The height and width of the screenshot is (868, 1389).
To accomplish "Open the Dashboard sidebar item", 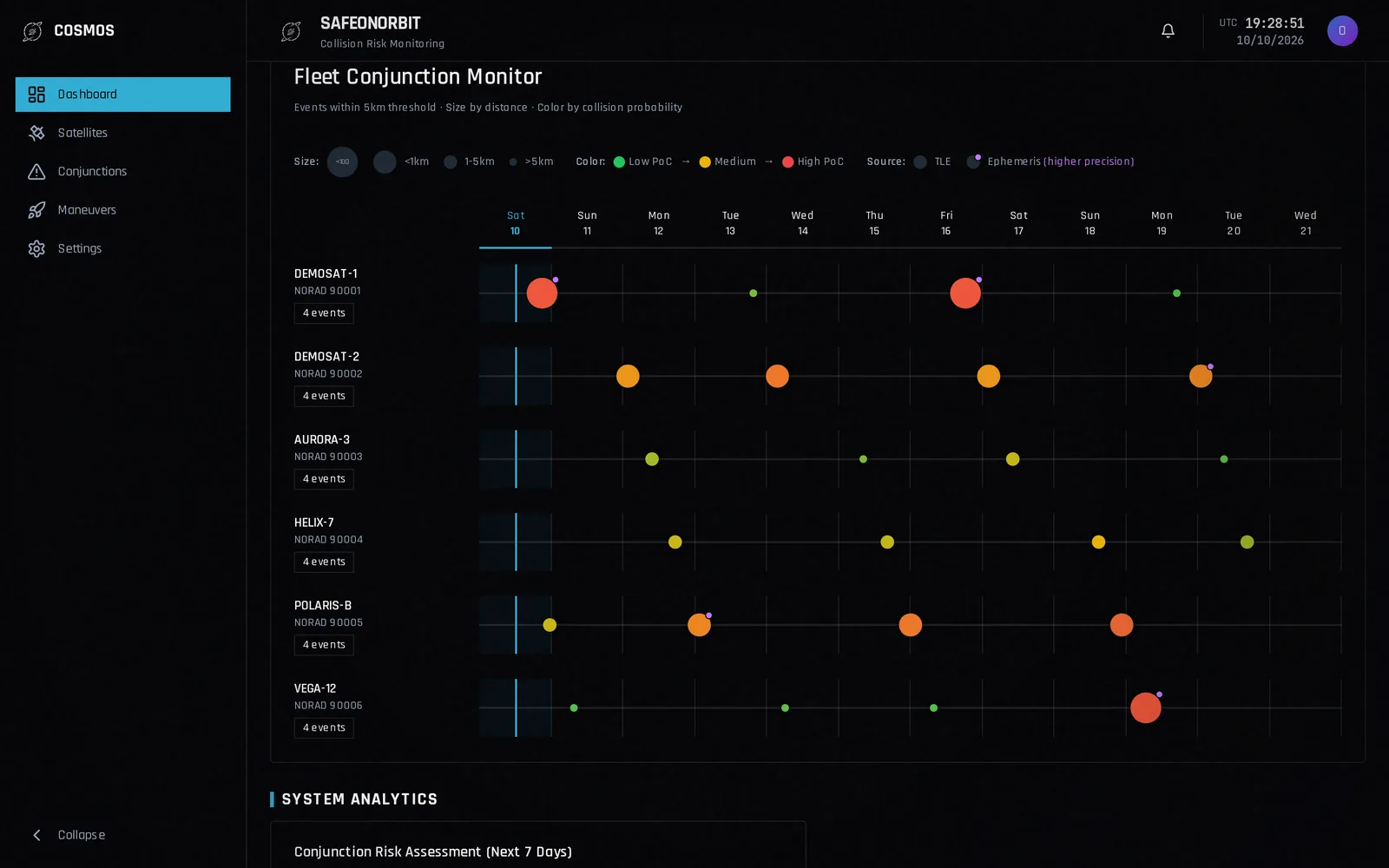I will 122,94.
